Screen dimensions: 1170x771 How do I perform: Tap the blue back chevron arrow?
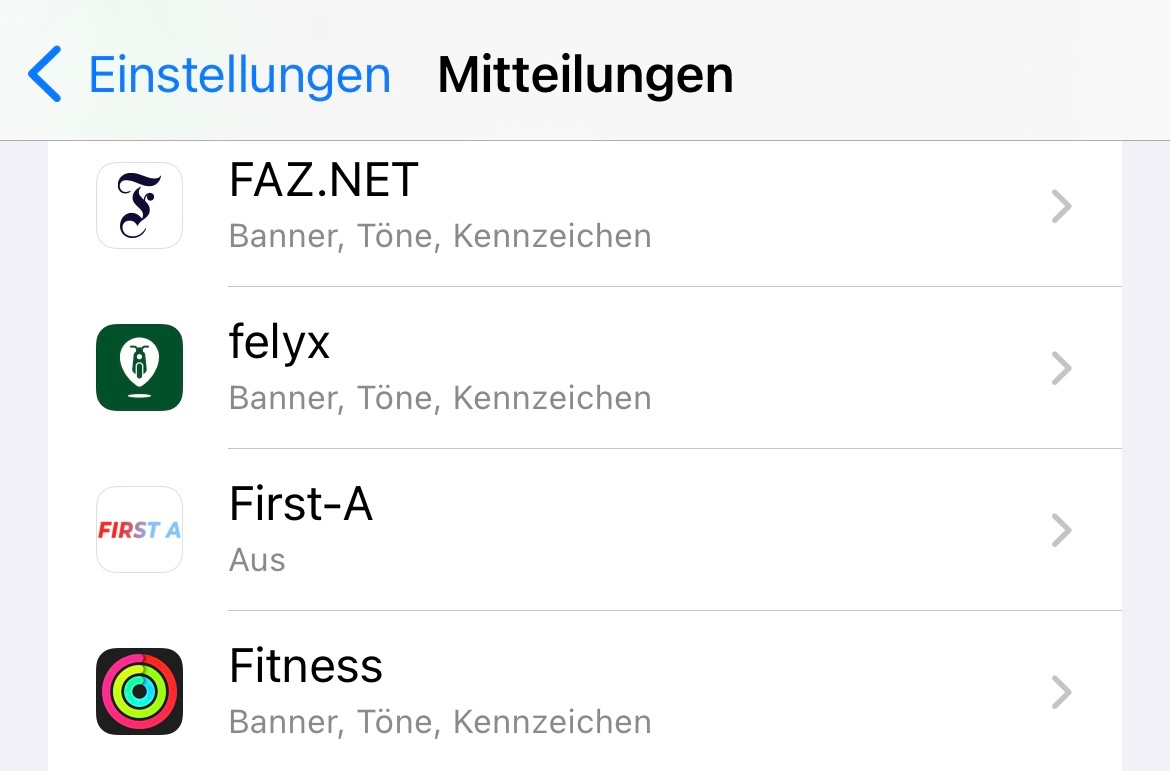click(45, 75)
